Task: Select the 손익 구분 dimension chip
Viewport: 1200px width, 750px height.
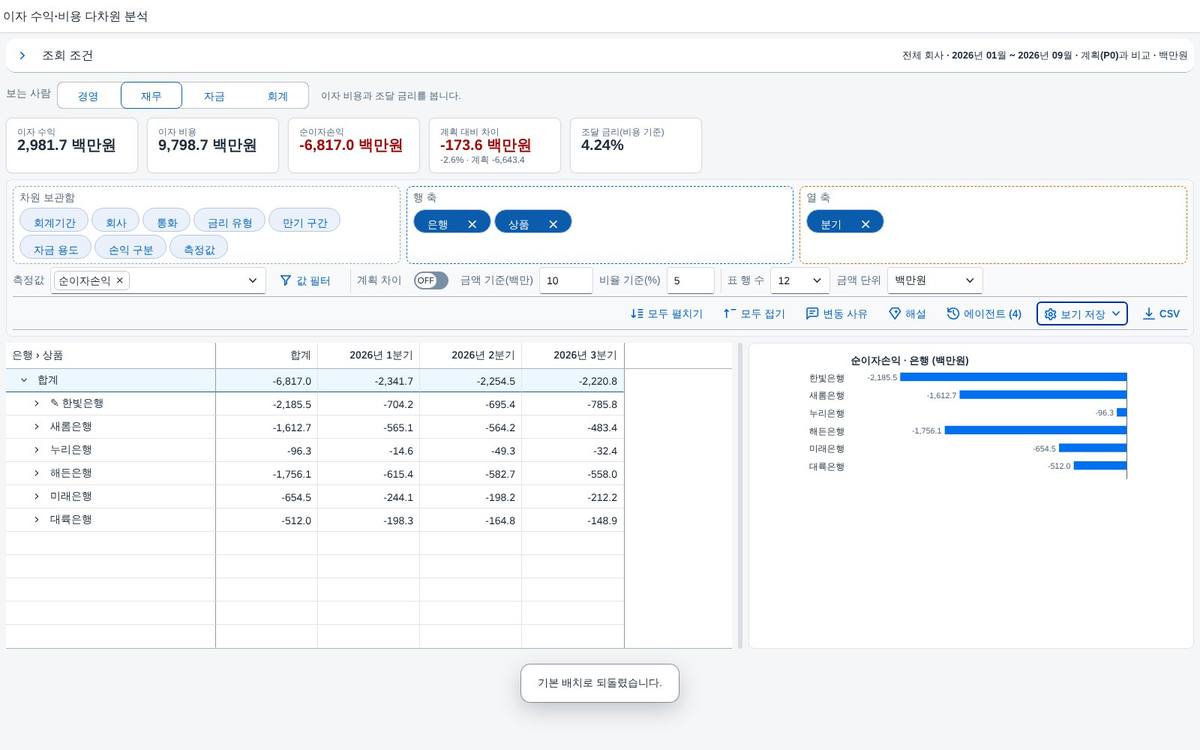Action: pos(131,247)
